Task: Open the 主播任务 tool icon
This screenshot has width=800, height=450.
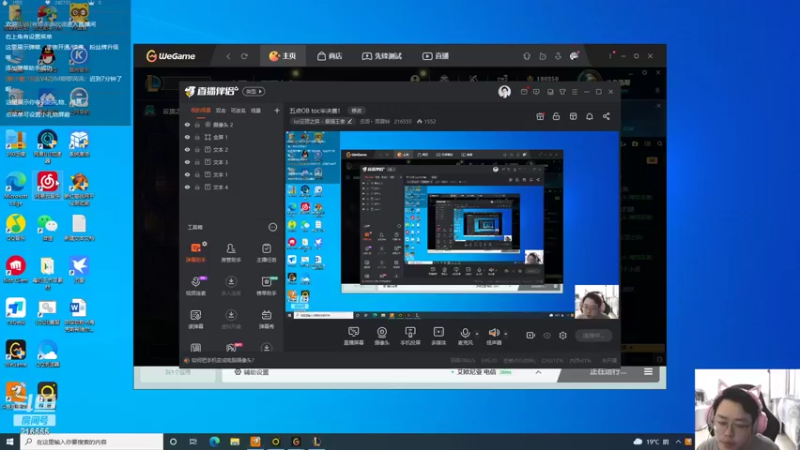Action: click(266, 253)
